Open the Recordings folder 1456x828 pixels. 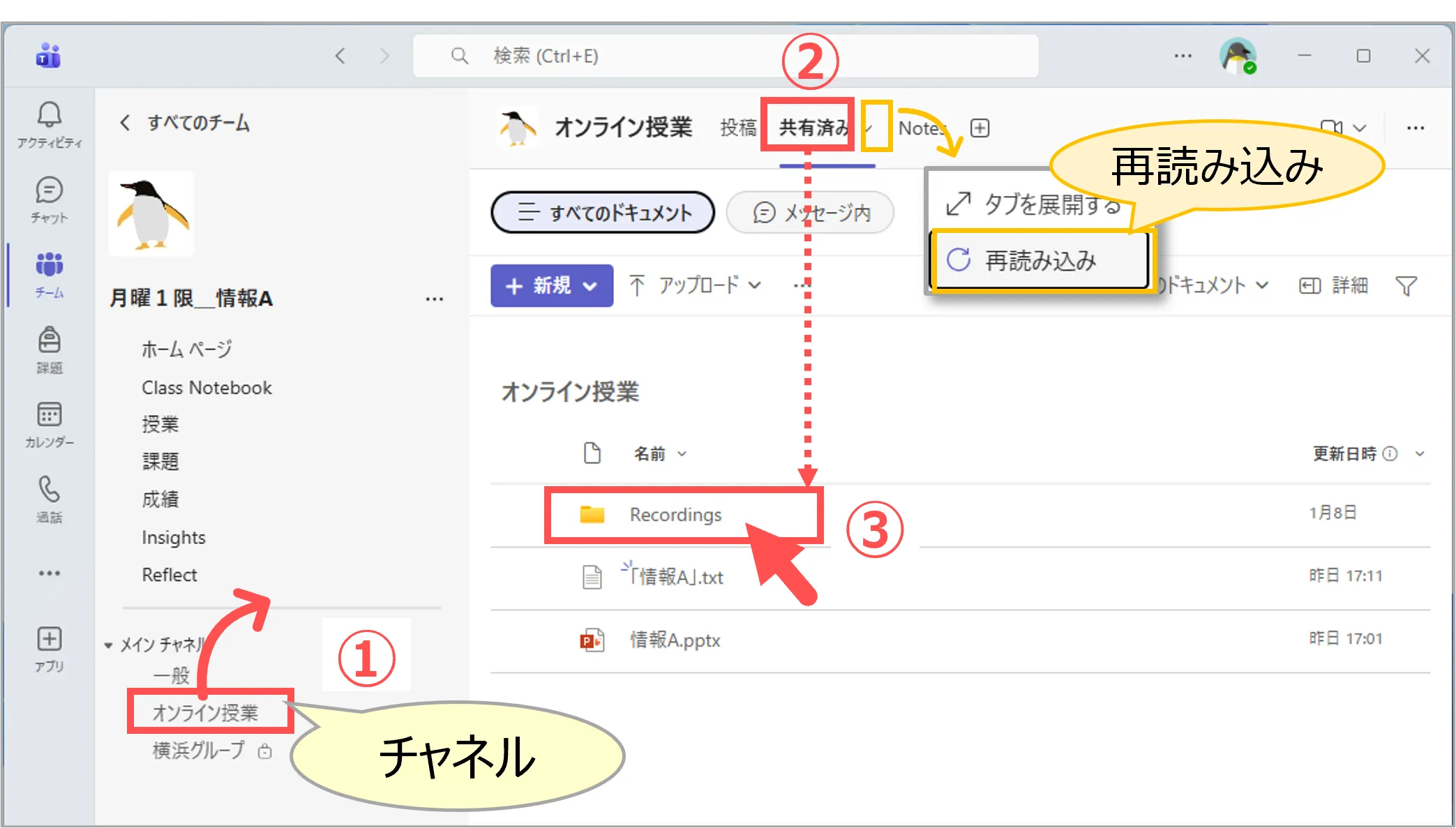pos(675,515)
